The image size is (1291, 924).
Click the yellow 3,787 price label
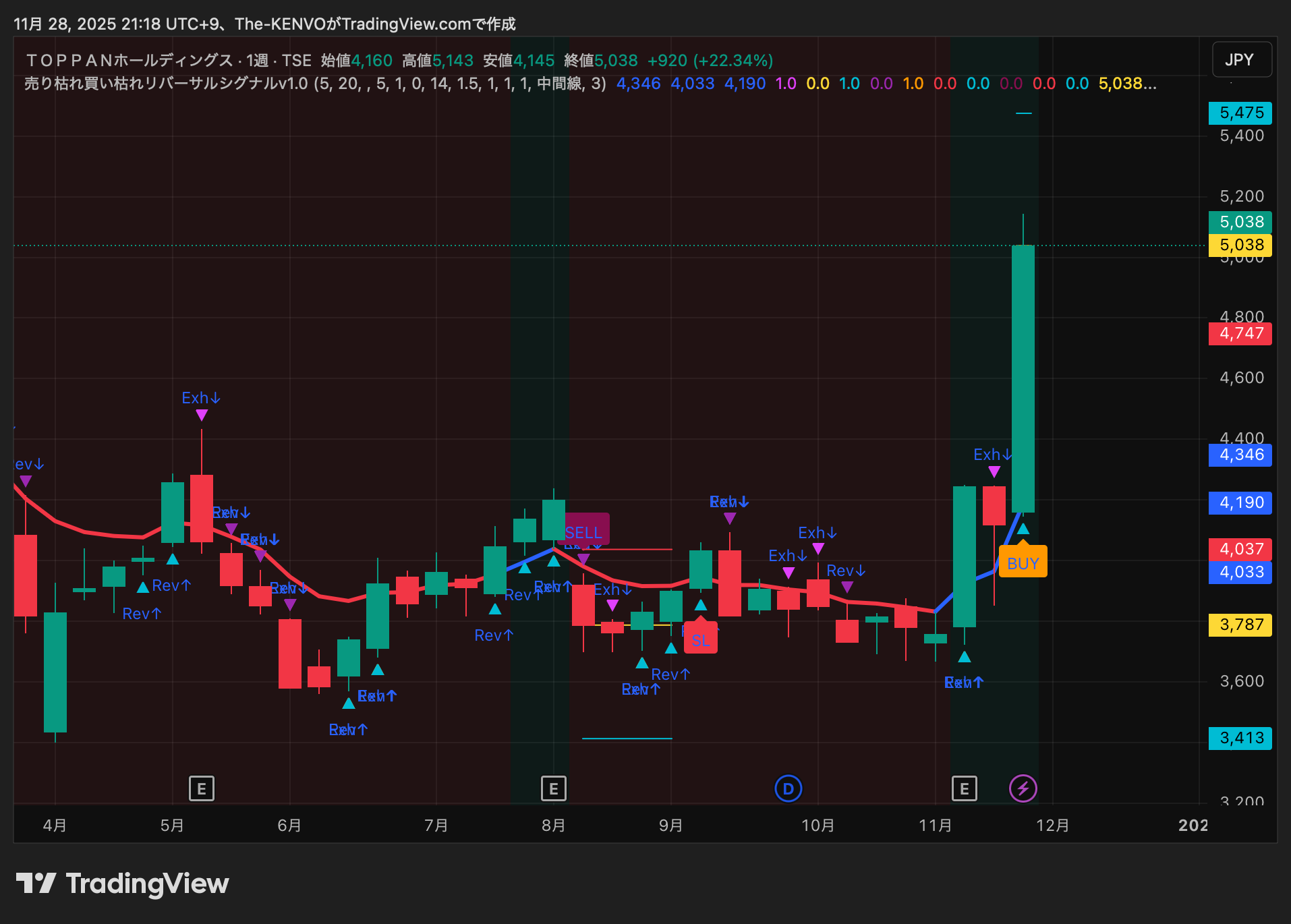coord(1240,625)
